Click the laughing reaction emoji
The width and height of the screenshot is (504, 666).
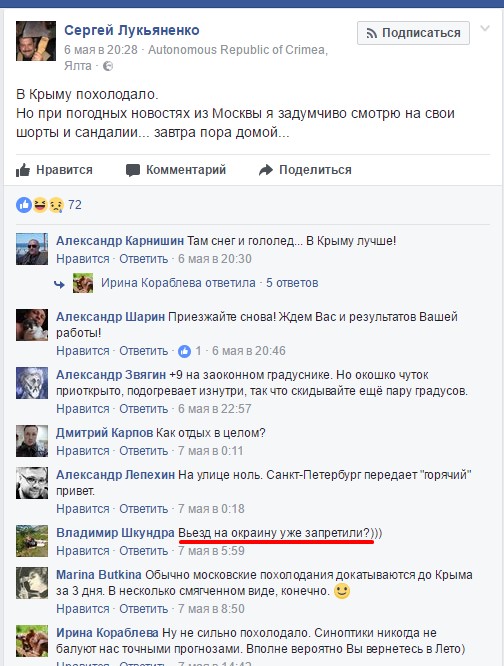coord(40,205)
